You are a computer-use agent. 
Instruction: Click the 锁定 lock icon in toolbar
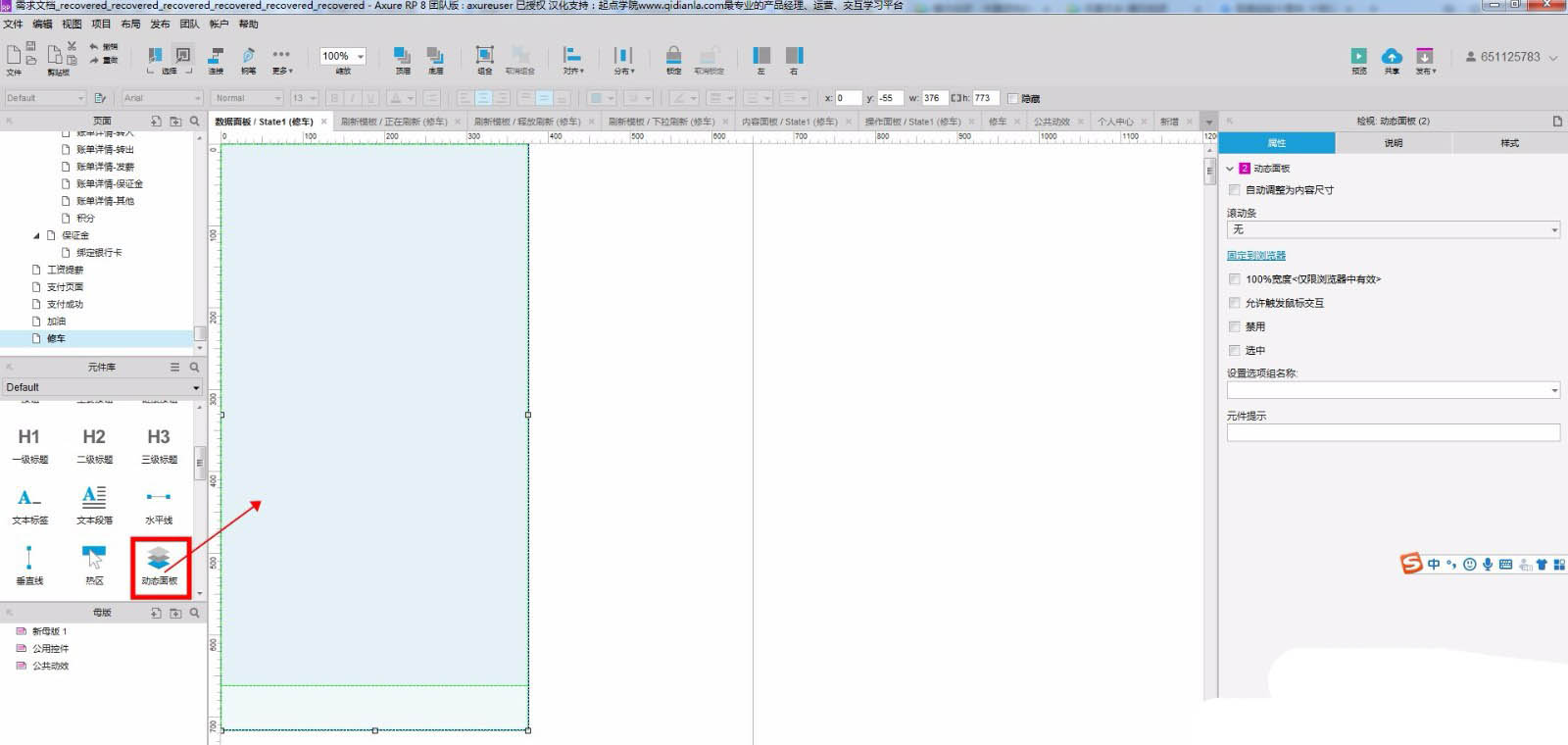tap(673, 58)
